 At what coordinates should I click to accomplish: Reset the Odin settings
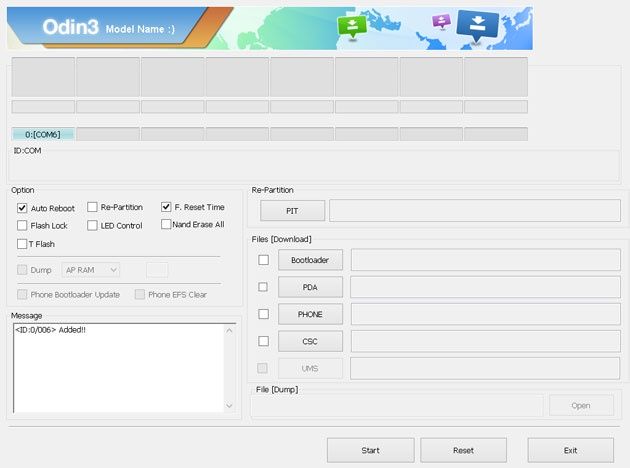(463, 450)
